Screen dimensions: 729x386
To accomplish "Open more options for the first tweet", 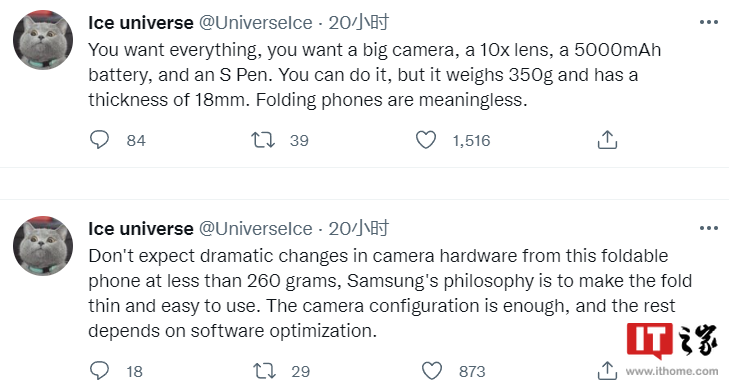I will pyautogui.click(x=709, y=22).
